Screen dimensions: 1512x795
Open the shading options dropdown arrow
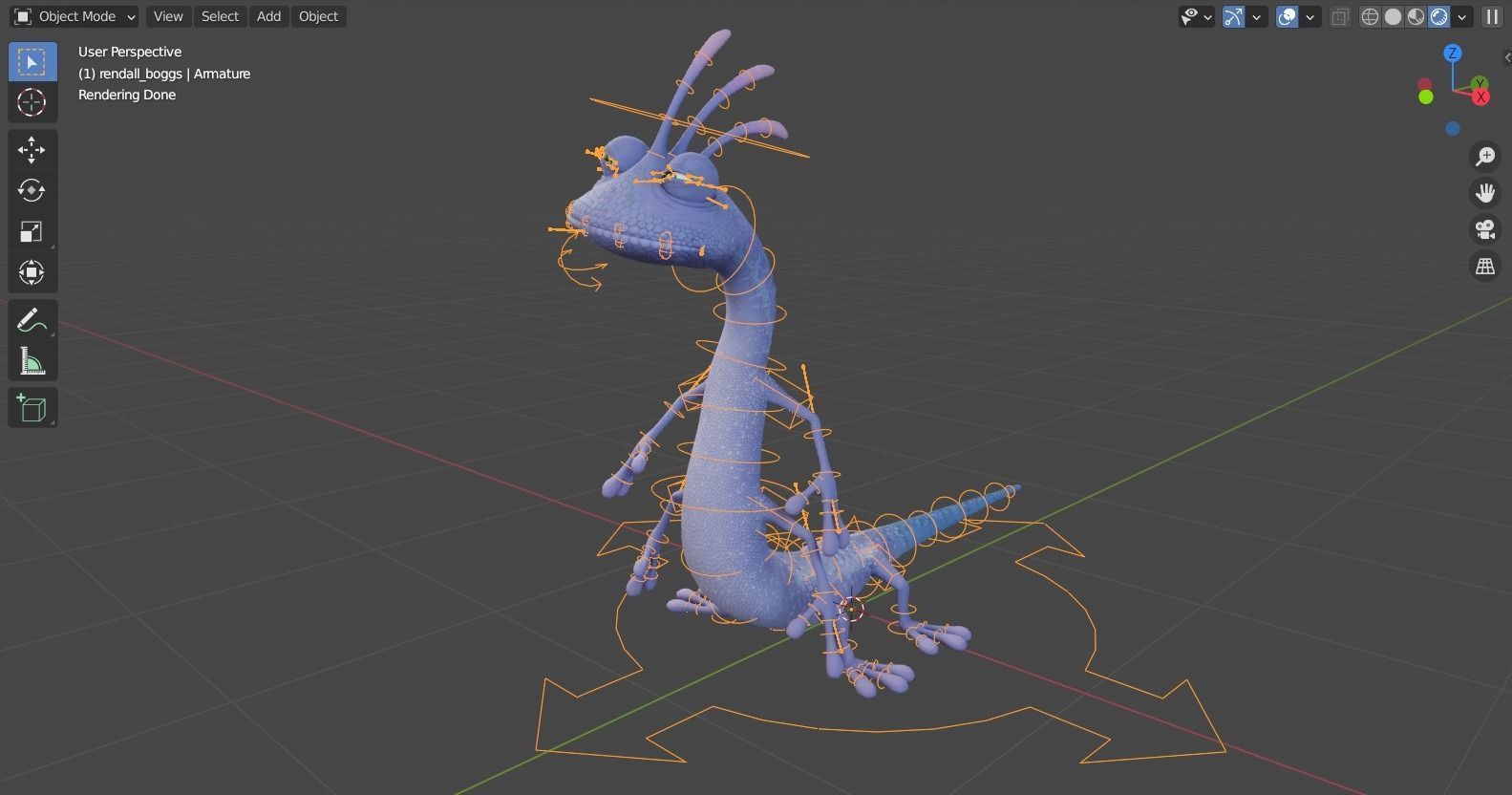(x=1462, y=16)
